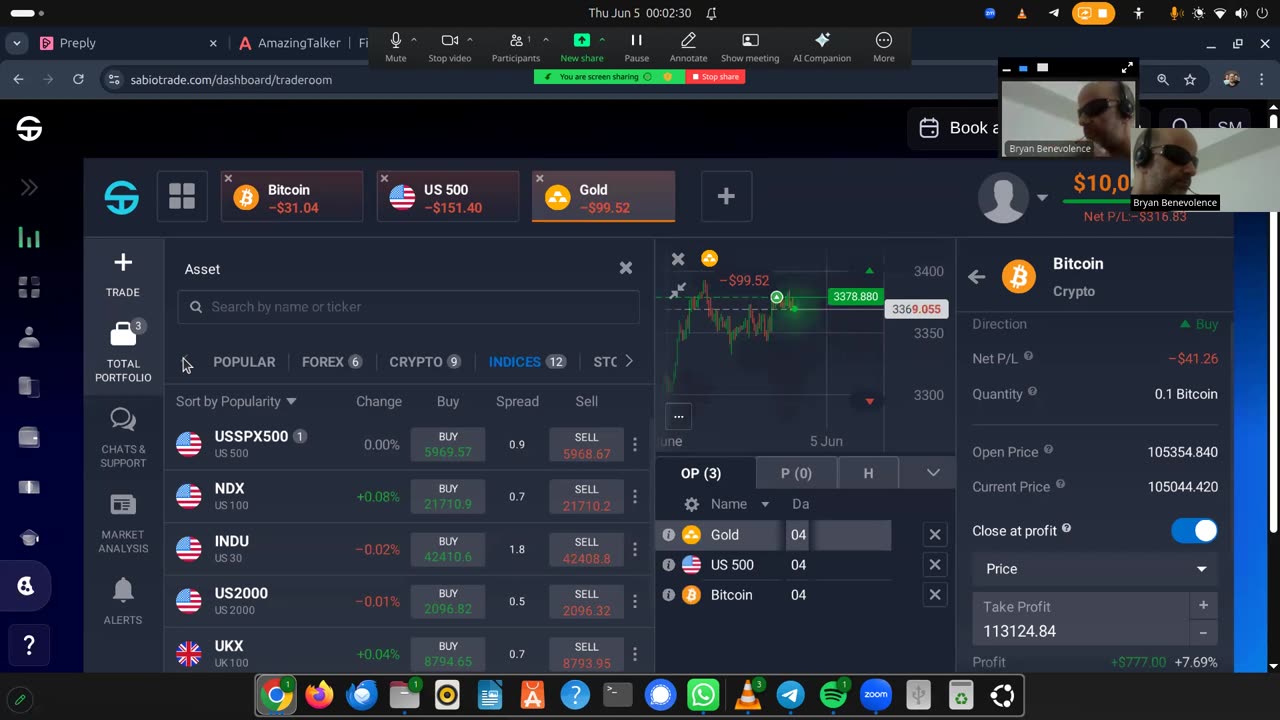The image size is (1280, 720).
Task: Open the sidebar bar chart icon
Action: 29,237
